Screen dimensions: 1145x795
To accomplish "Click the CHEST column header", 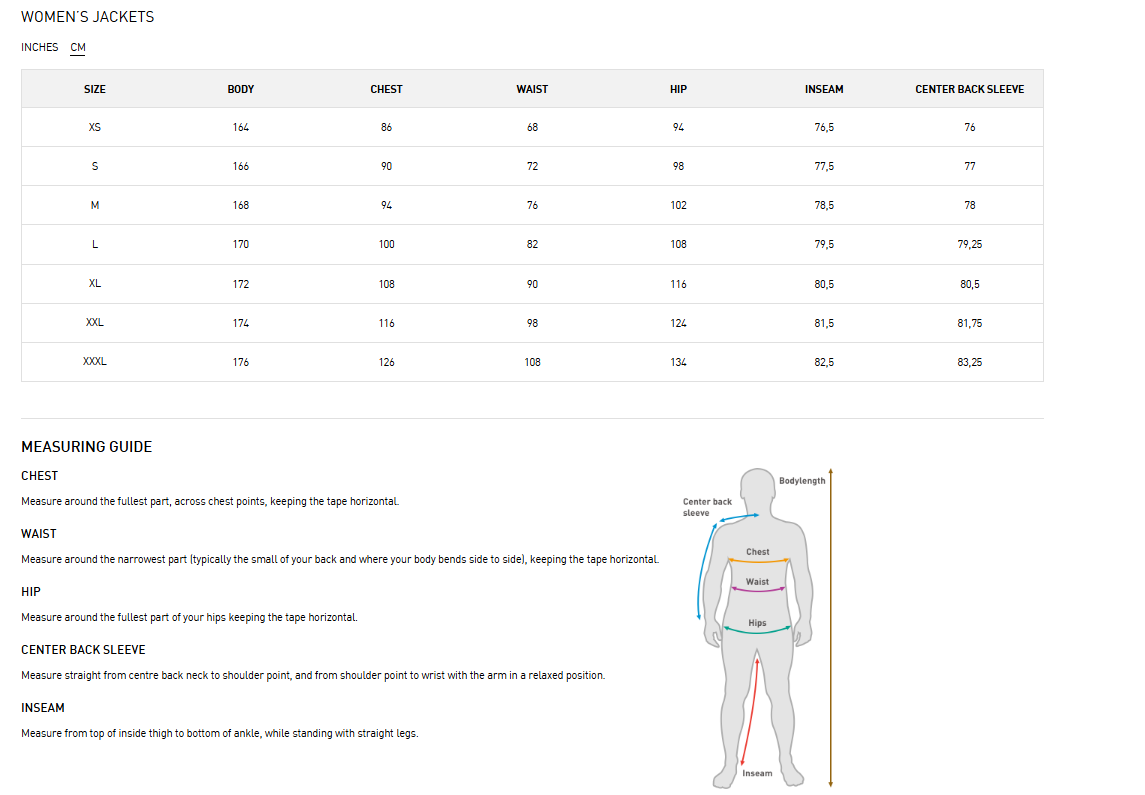I will point(386,89).
